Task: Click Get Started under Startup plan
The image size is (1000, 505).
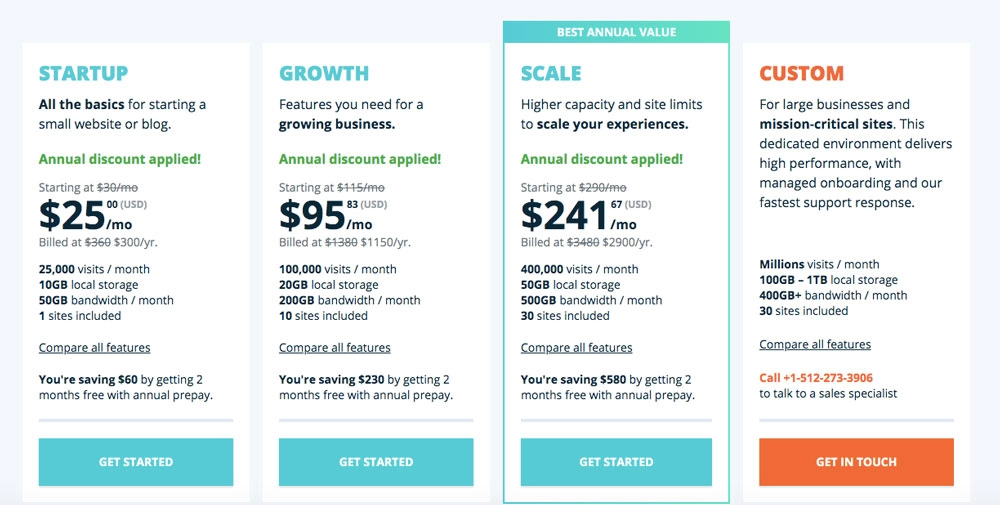Action: pos(136,462)
